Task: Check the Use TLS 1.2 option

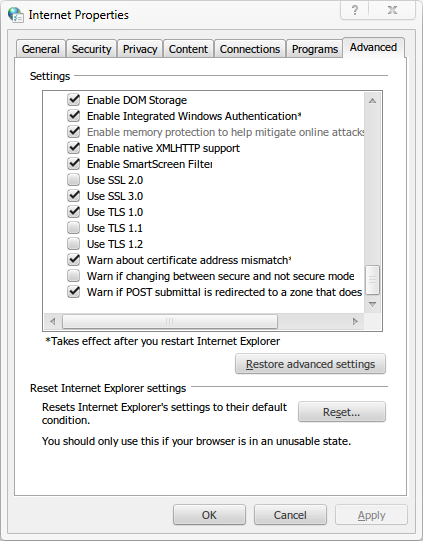Action: coord(73,244)
